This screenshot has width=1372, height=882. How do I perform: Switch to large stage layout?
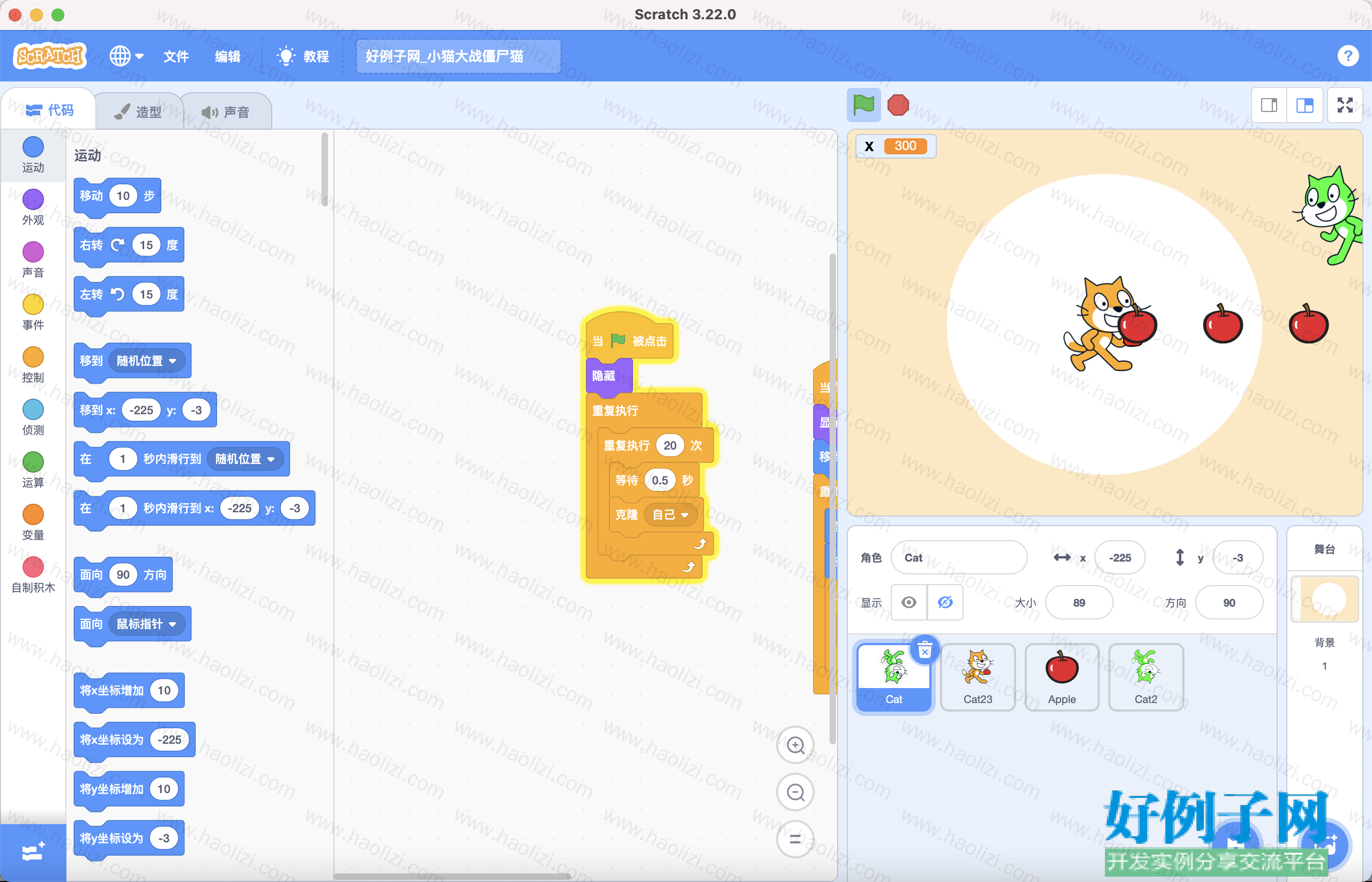click(x=1304, y=105)
